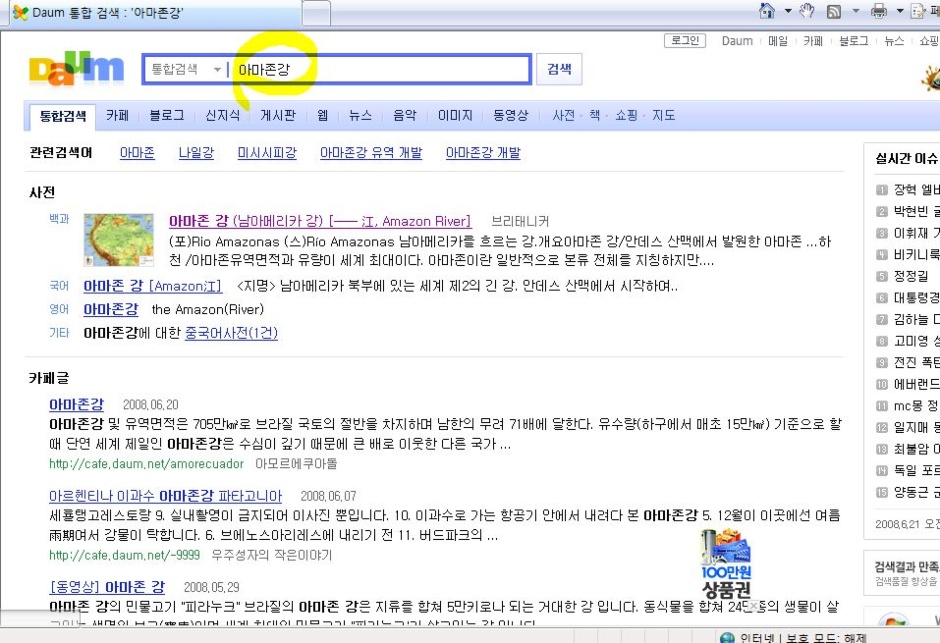Viewport: 940px width, 643px height.
Task: Select the 쇼핑 search tab
Action: click(626, 115)
